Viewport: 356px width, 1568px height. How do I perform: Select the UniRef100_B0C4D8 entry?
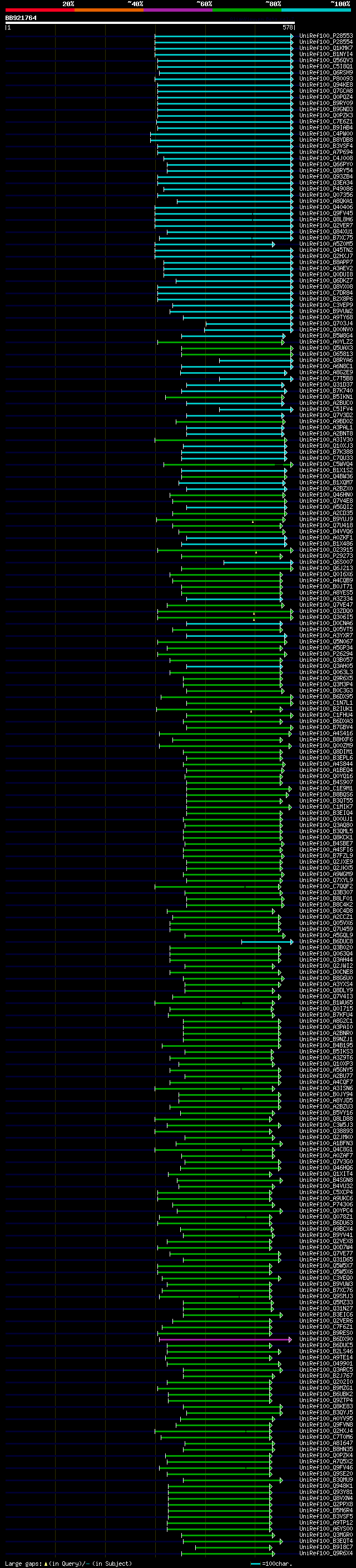coord(326,911)
